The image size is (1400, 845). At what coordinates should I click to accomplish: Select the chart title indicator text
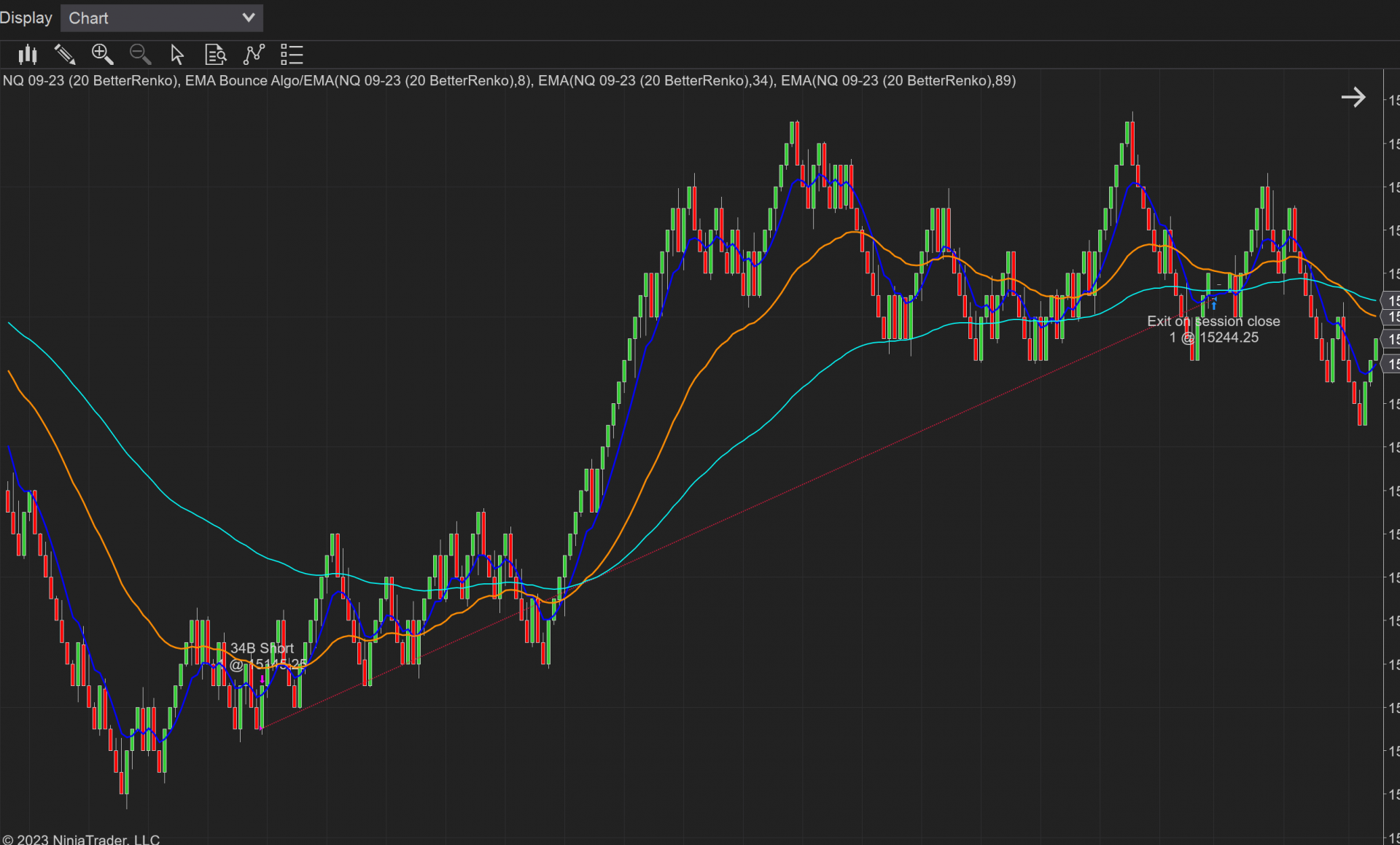[x=509, y=81]
